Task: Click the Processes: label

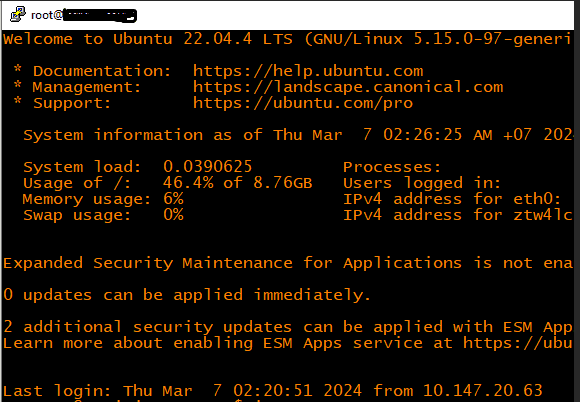Action: pos(392,167)
